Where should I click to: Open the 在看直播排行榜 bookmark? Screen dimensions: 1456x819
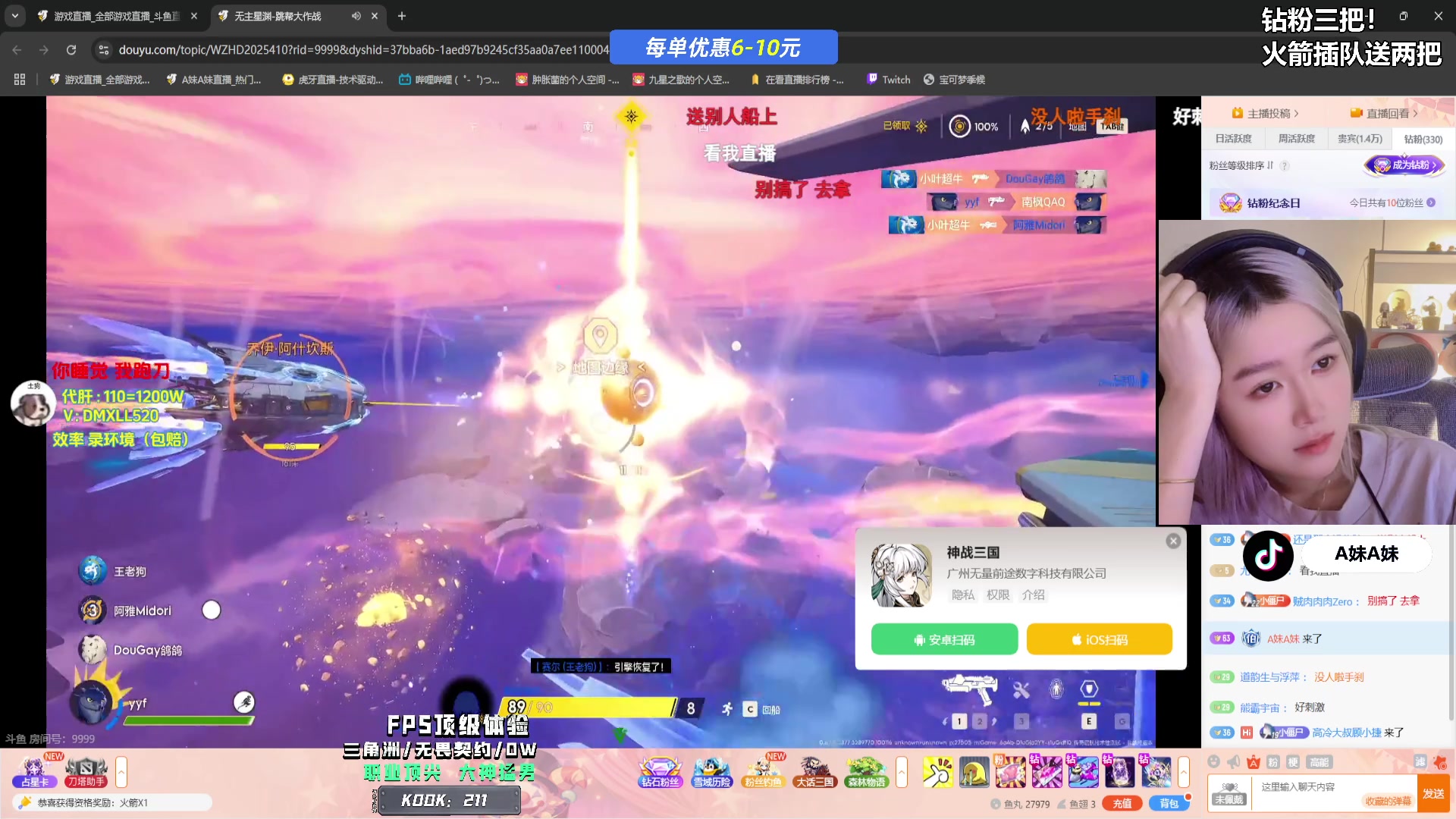[796, 80]
